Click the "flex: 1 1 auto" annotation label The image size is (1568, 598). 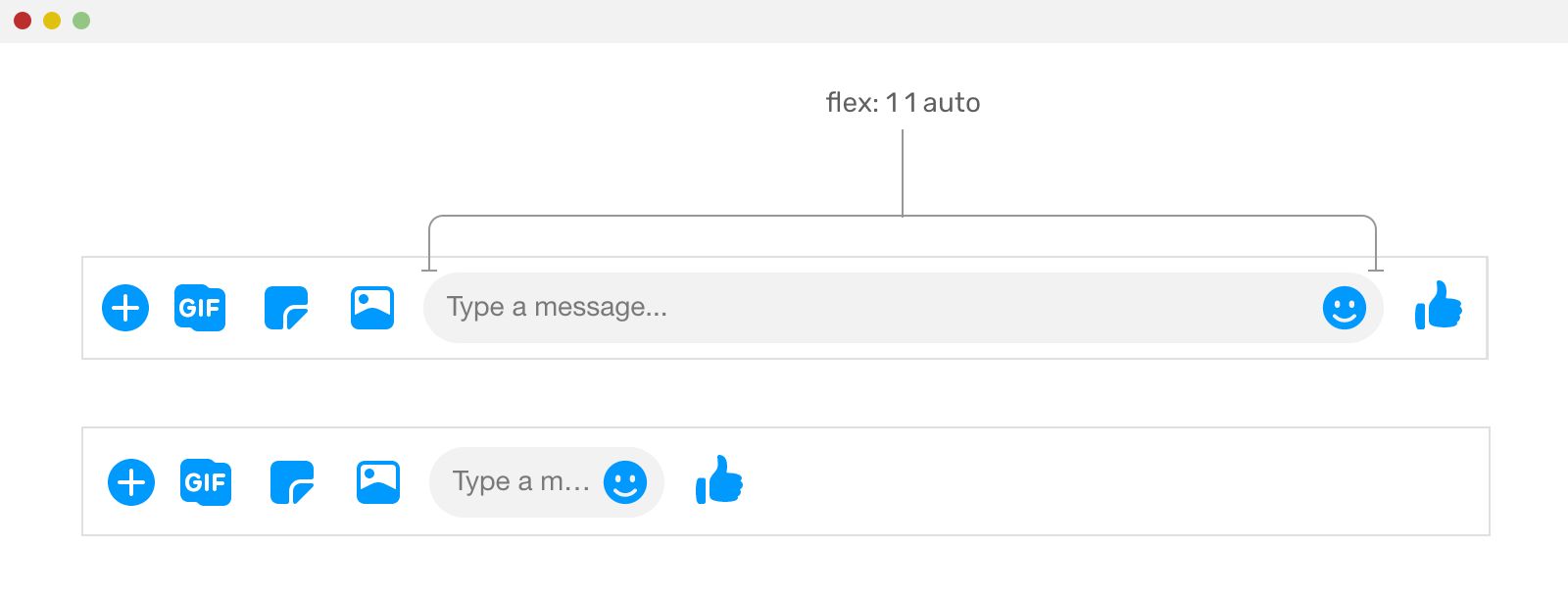(903, 103)
